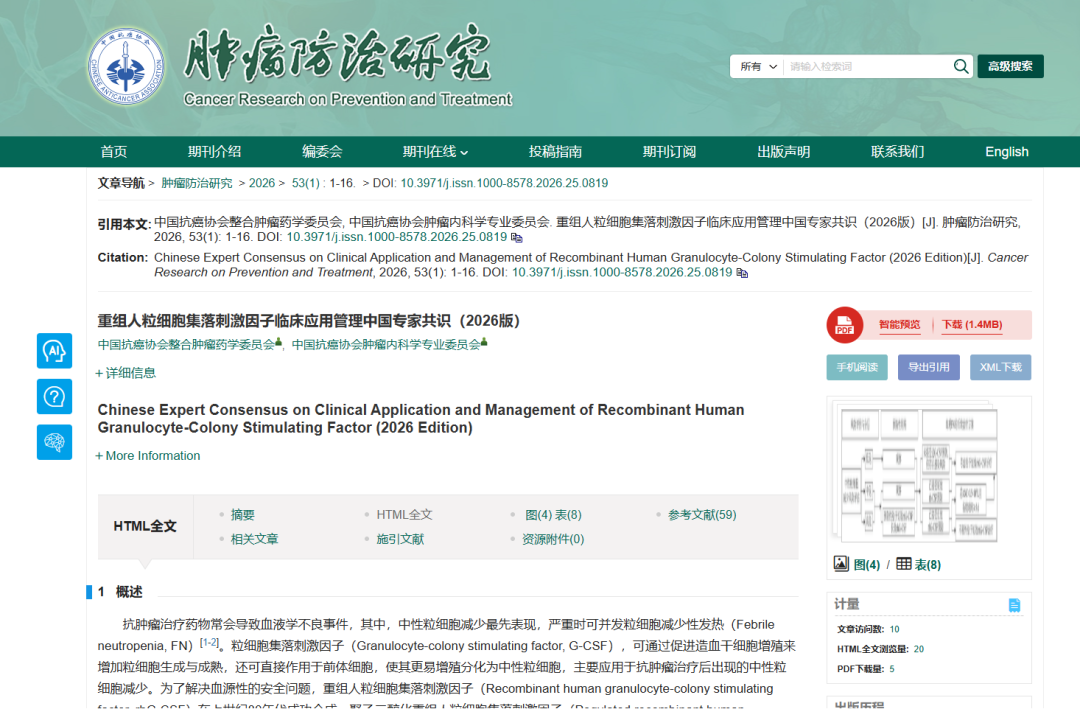
Task: Open DOI link in Chinese citation
Action: [397, 237]
